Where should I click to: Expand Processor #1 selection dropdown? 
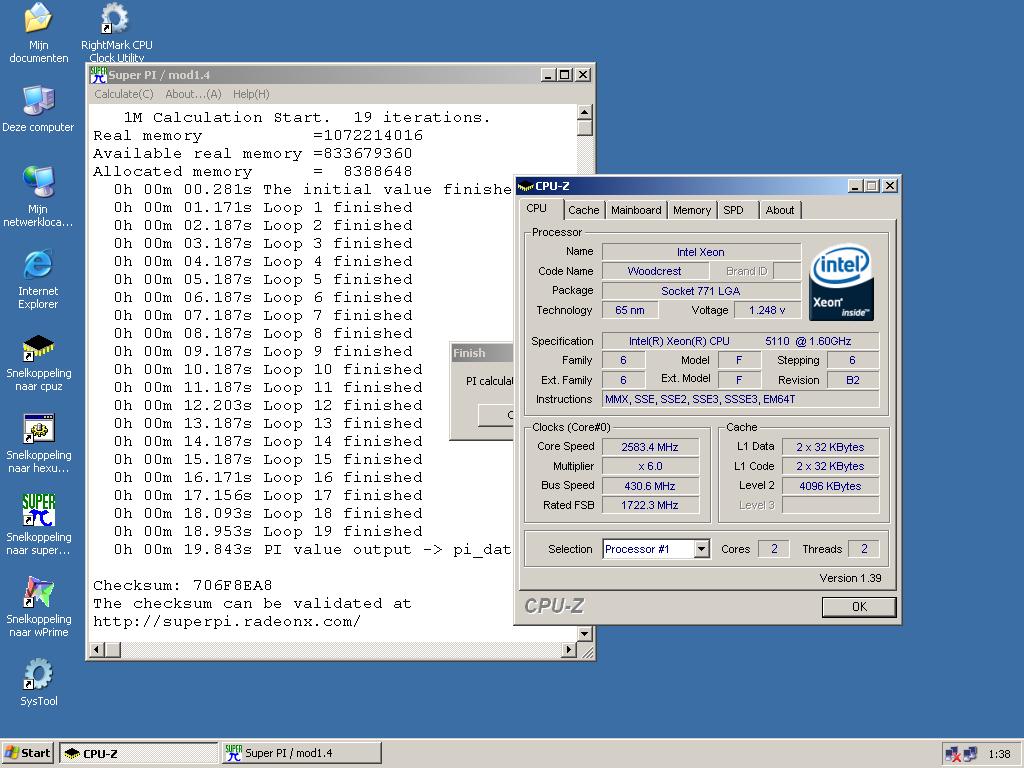(701, 549)
